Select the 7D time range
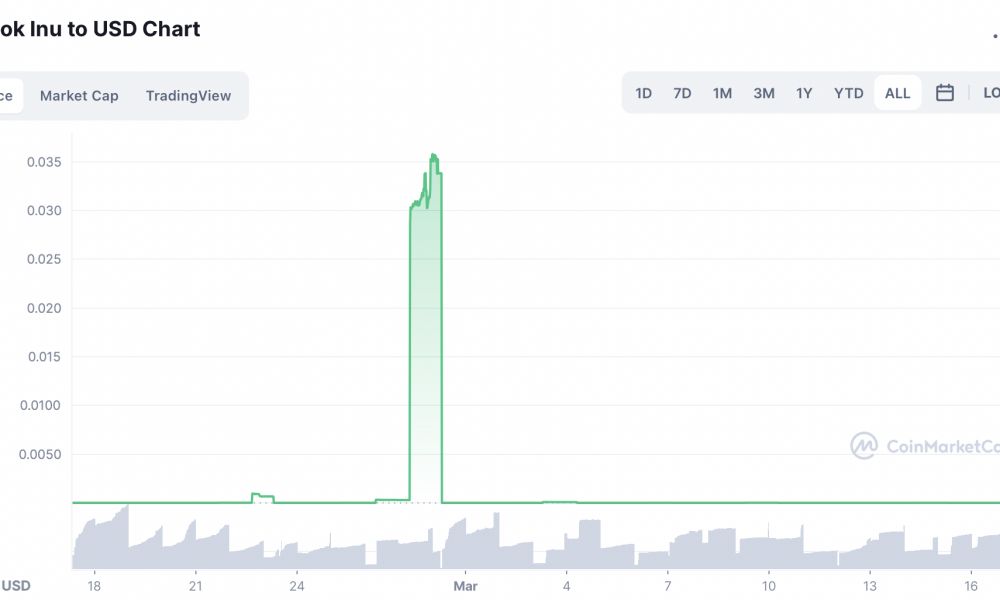The height and width of the screenshot is (600, 1000). click(682, 93)
